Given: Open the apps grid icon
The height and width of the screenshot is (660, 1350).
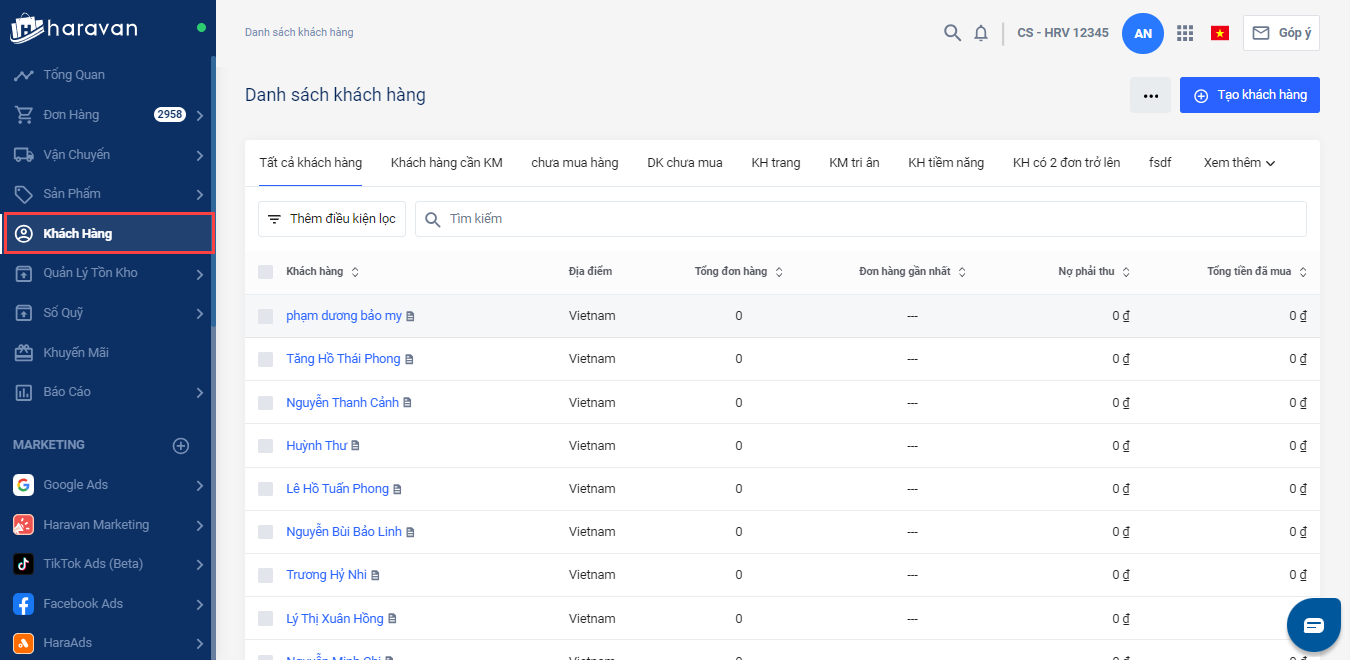Looking at the screenshot, I should pyautogui.click(x=1185, y=33).
